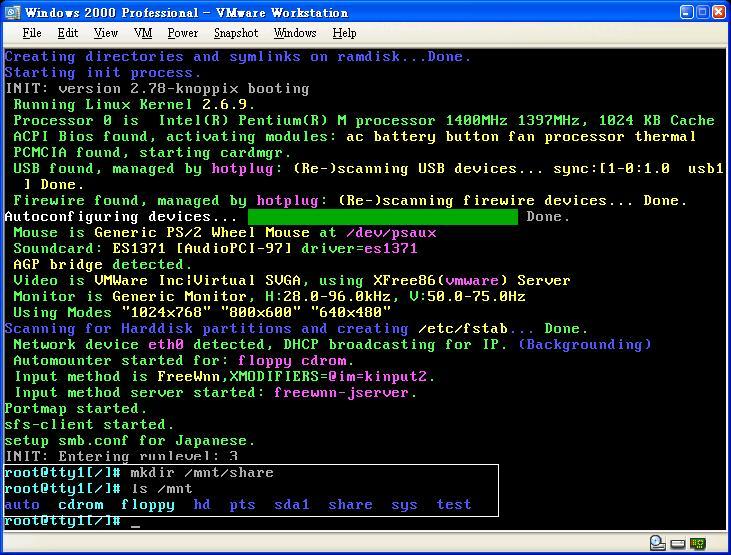Image resolution: width=731 pixels, height=555 pixels.
Task: Click the 'cdrom' entry in the ls output
Action: click(x=81, y=505)
